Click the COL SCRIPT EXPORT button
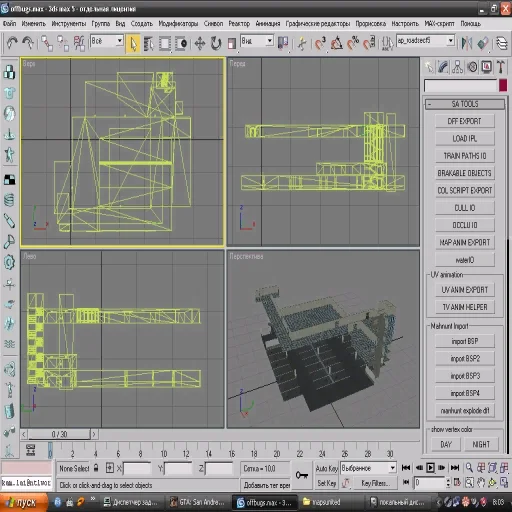This screenshot has width=512, height=512. click(465, 190)
